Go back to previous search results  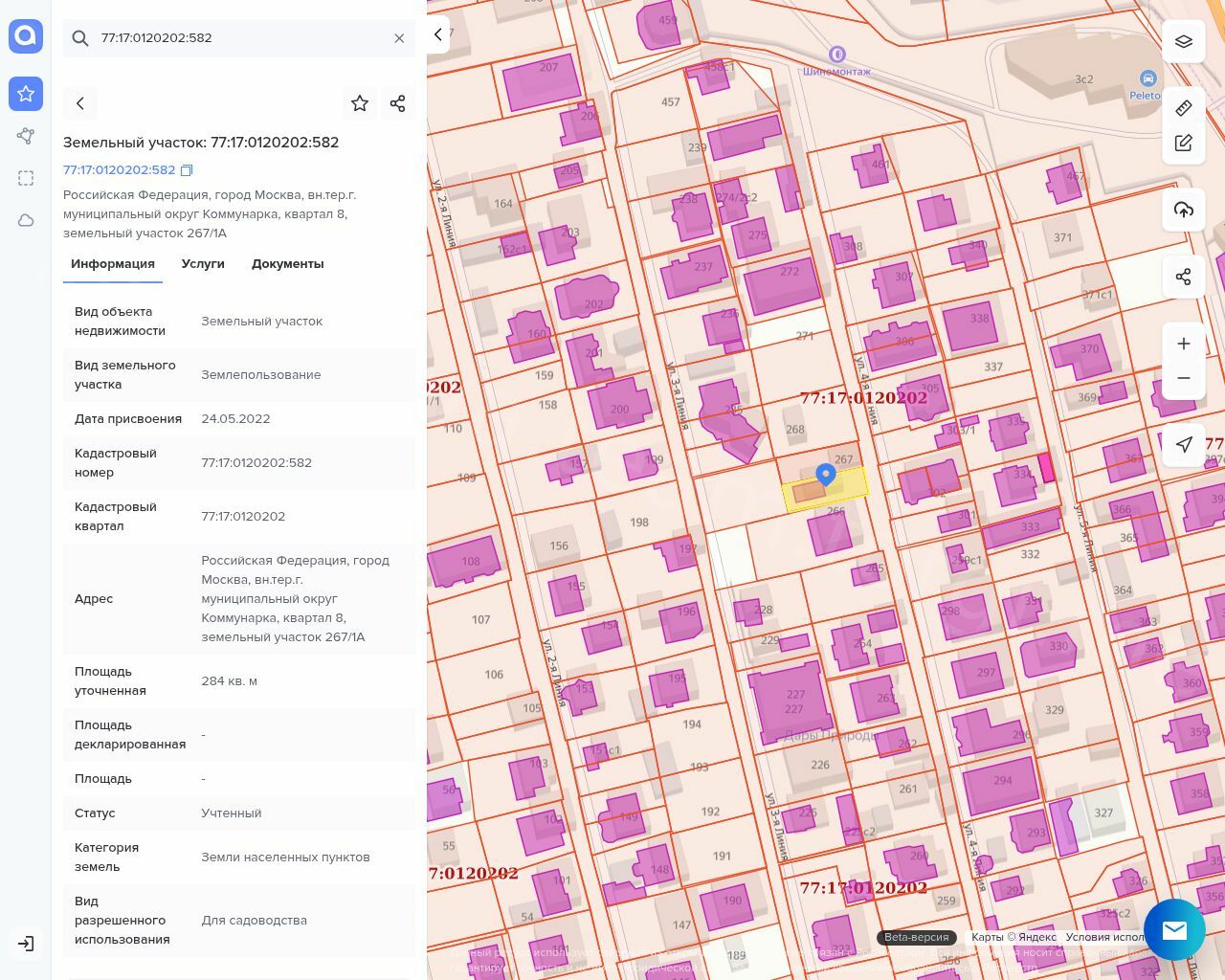click(x=80, y=103)
